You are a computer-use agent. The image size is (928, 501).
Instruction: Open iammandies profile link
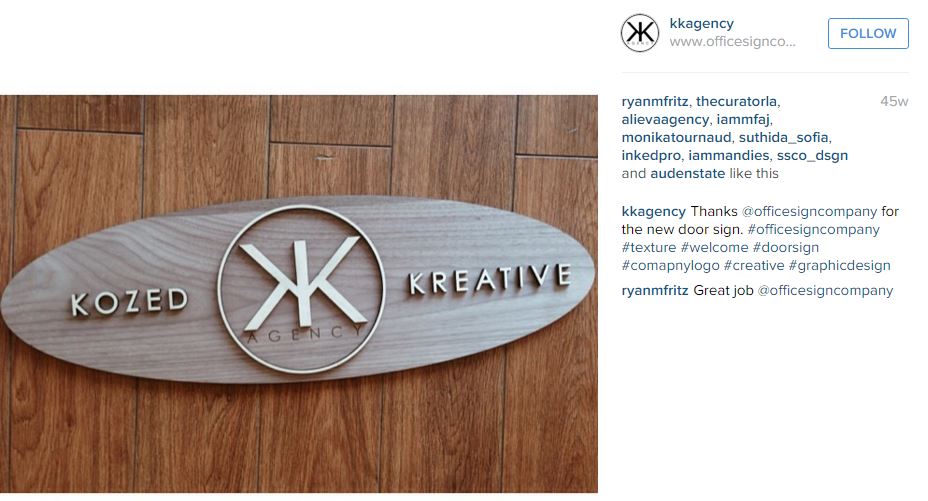(729, 156)
